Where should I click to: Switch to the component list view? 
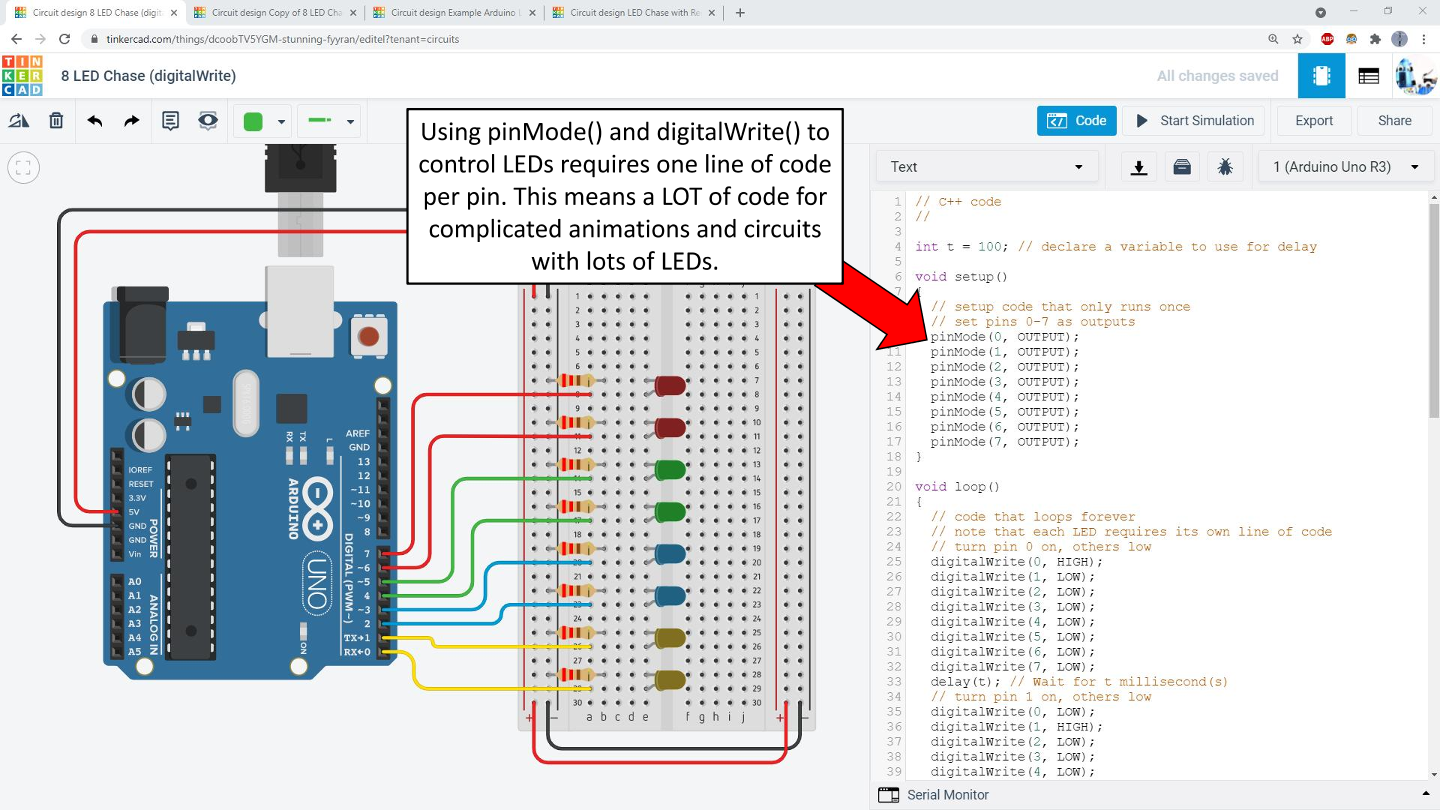[x=1369, y=76]
